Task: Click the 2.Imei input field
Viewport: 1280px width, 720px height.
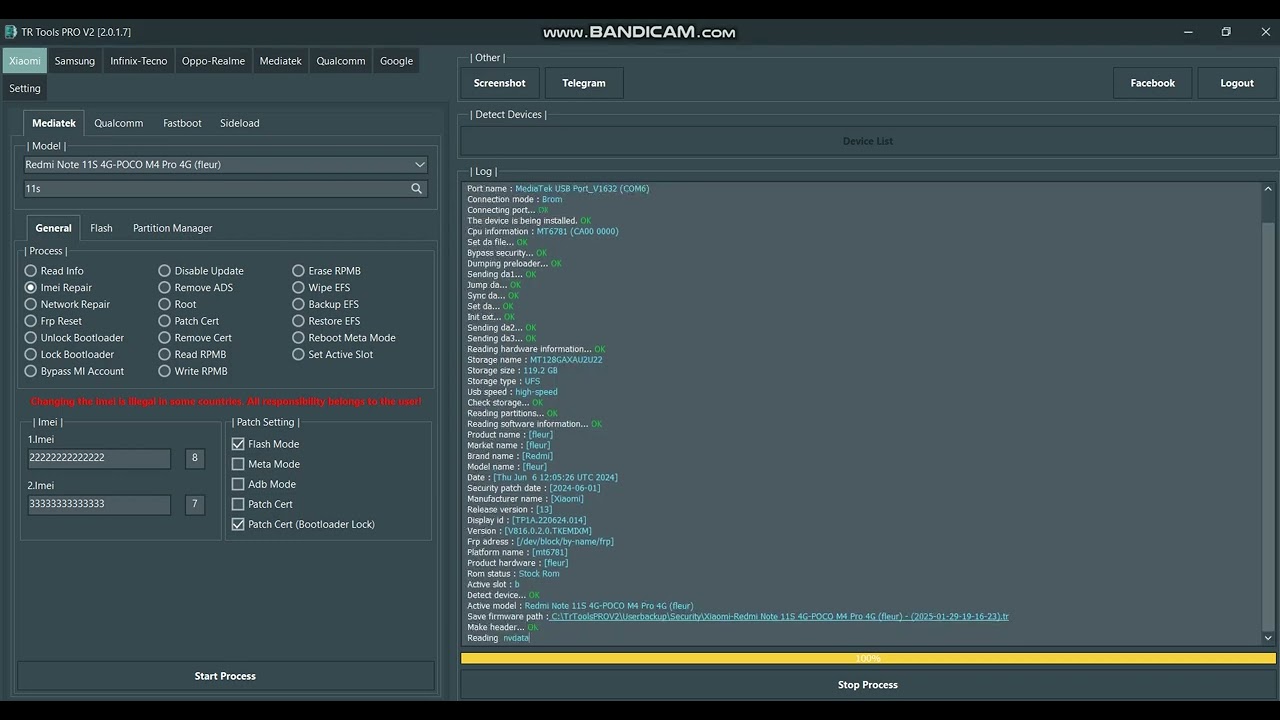Action: coord(99,504)
